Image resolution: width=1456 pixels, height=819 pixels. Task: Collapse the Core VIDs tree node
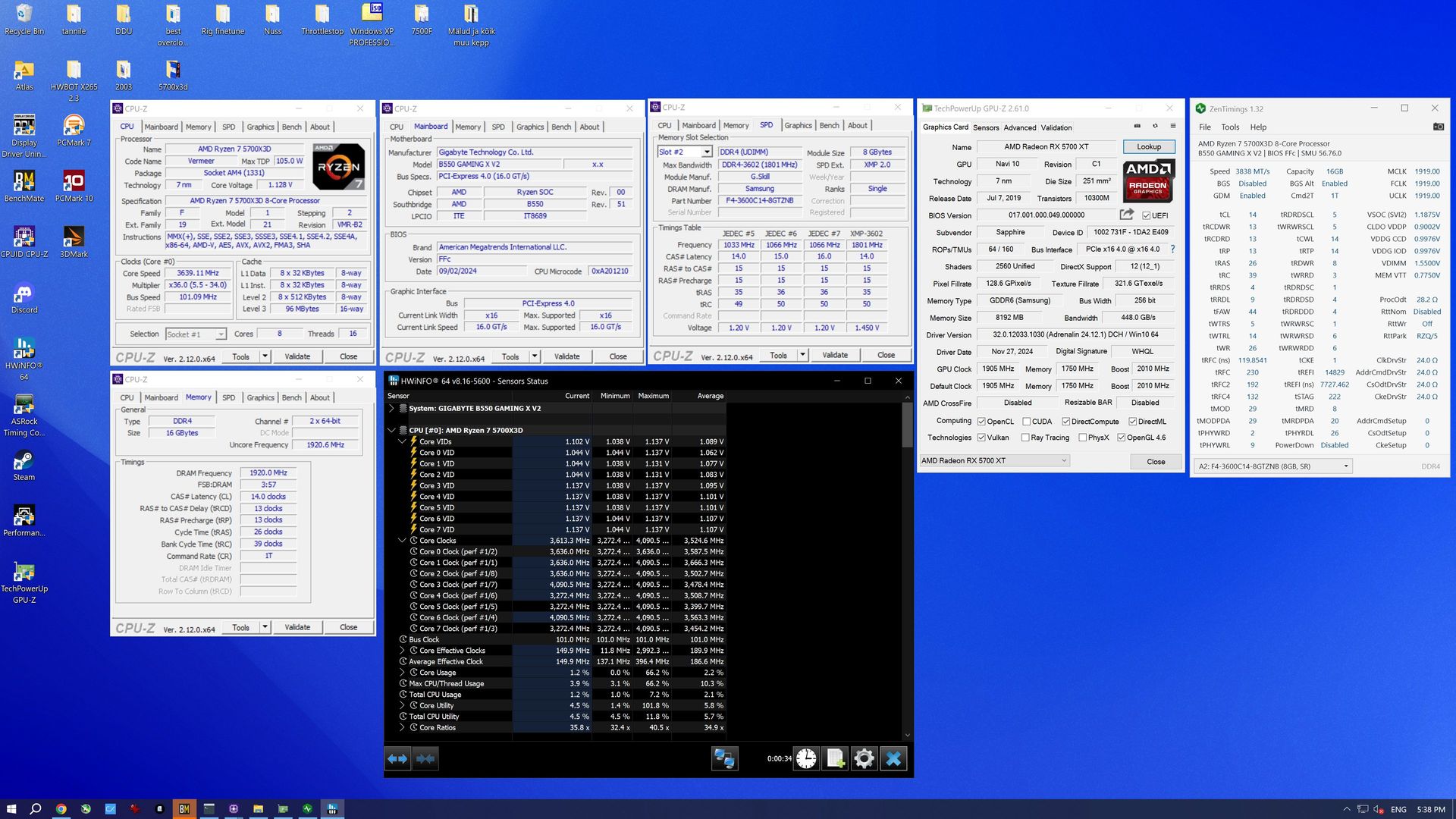[x=402, y=441]
